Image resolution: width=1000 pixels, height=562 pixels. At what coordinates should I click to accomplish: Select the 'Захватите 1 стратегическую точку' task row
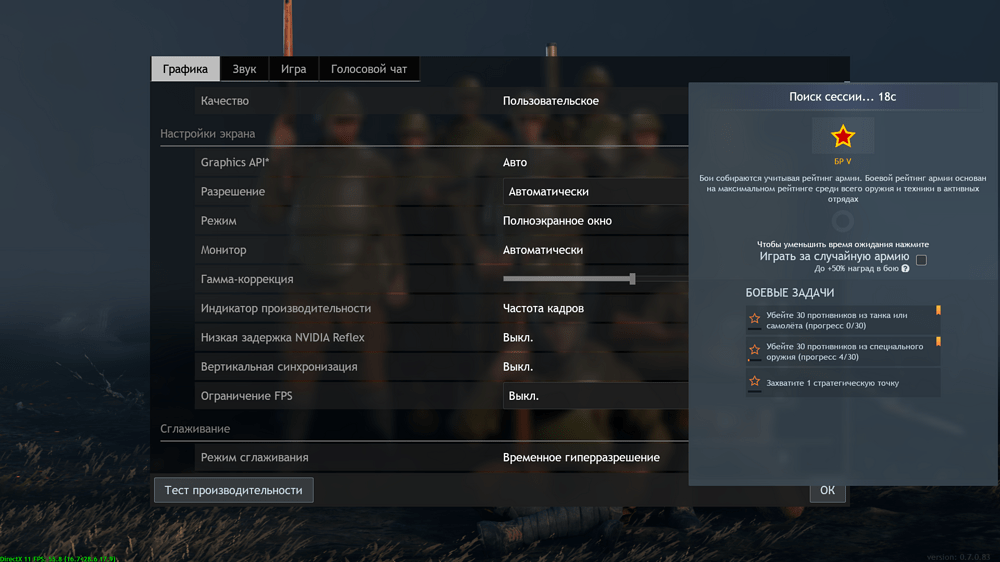pos(842,383)
